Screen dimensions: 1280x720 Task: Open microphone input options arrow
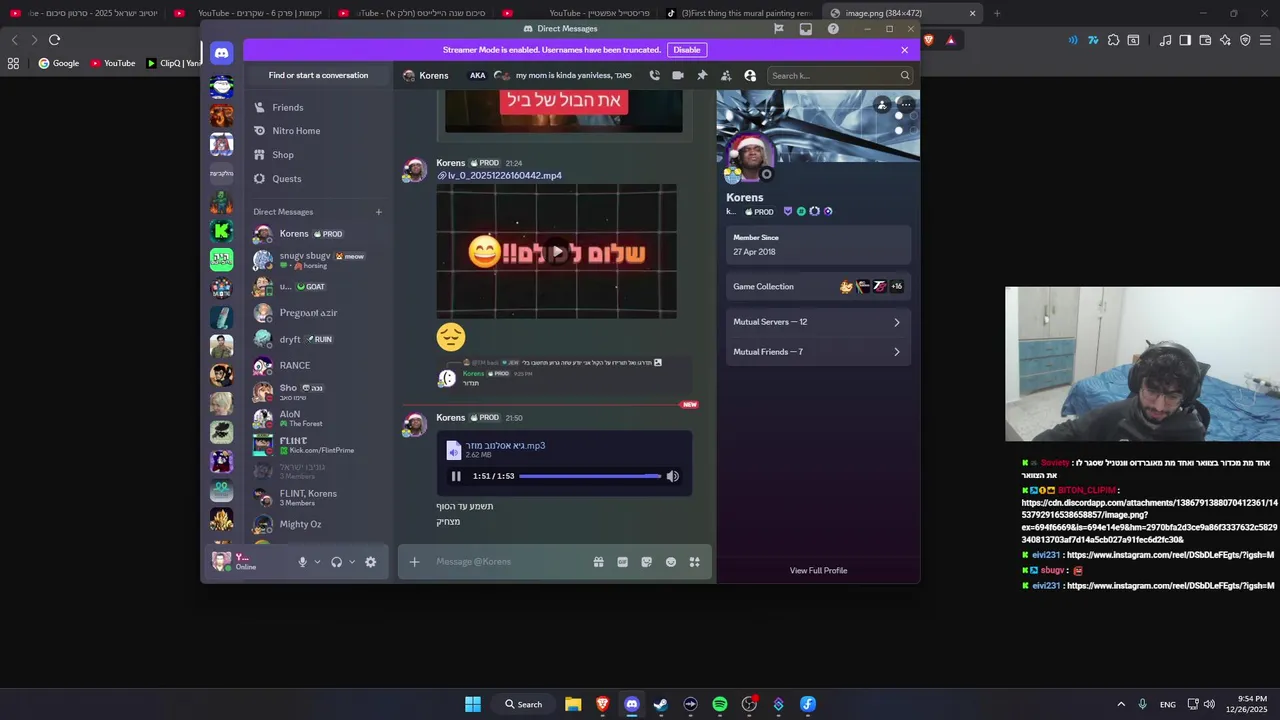pyautogui.click(x=318, y=562)
